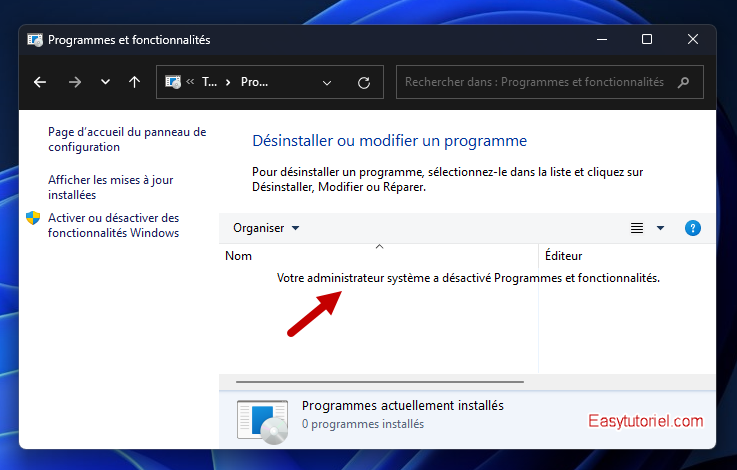Open the address bar history dropdown

tap(327, 83)
